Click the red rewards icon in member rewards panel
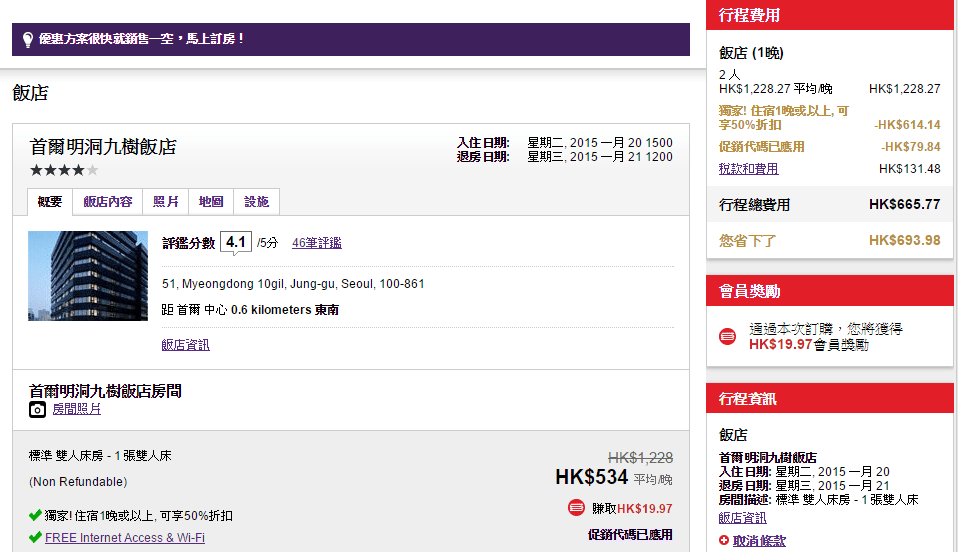This screenshot has height=552, width=958. pyautogui.click(x=728, y=336)
